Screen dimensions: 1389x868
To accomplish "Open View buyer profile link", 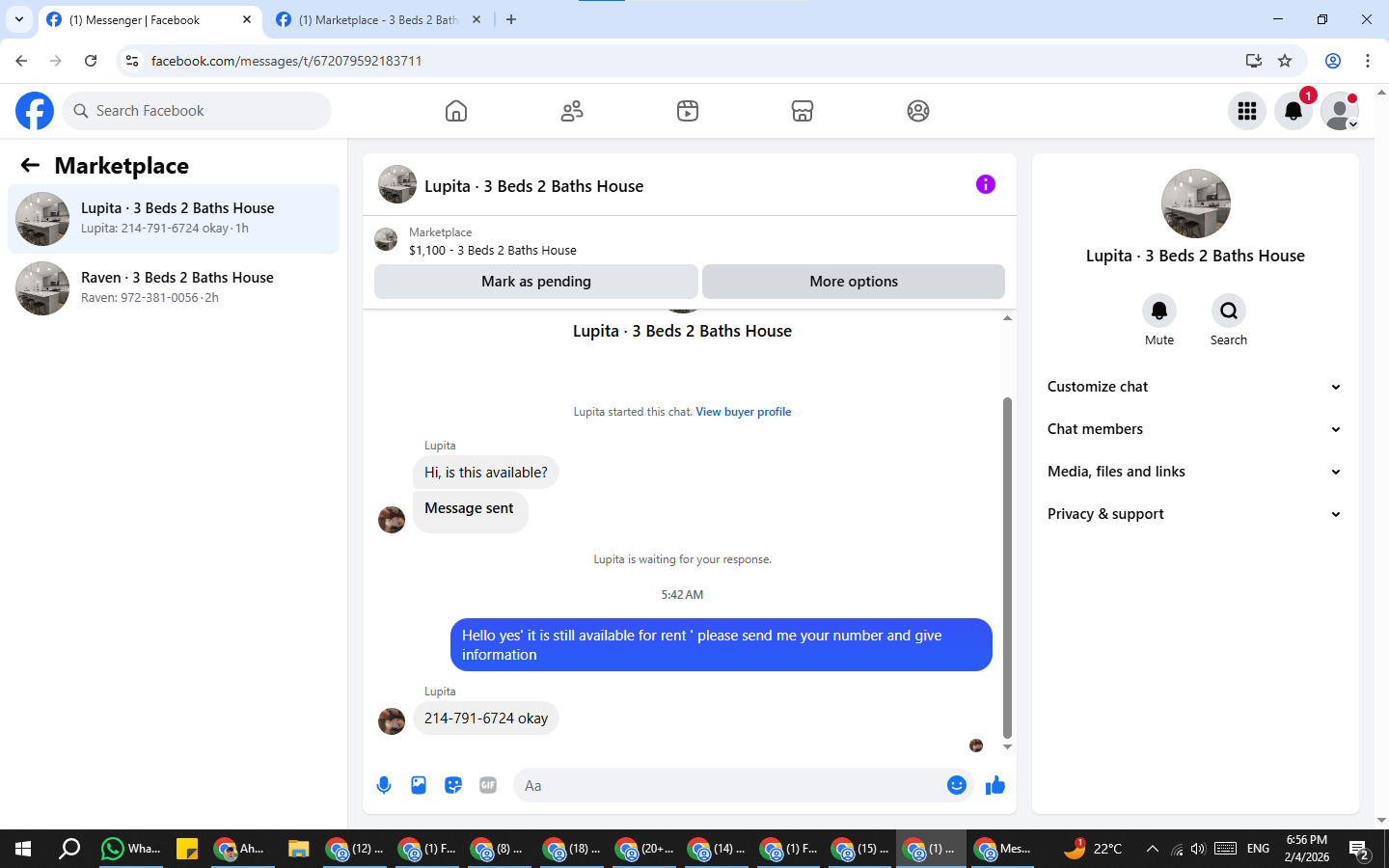I will (744, 412).
